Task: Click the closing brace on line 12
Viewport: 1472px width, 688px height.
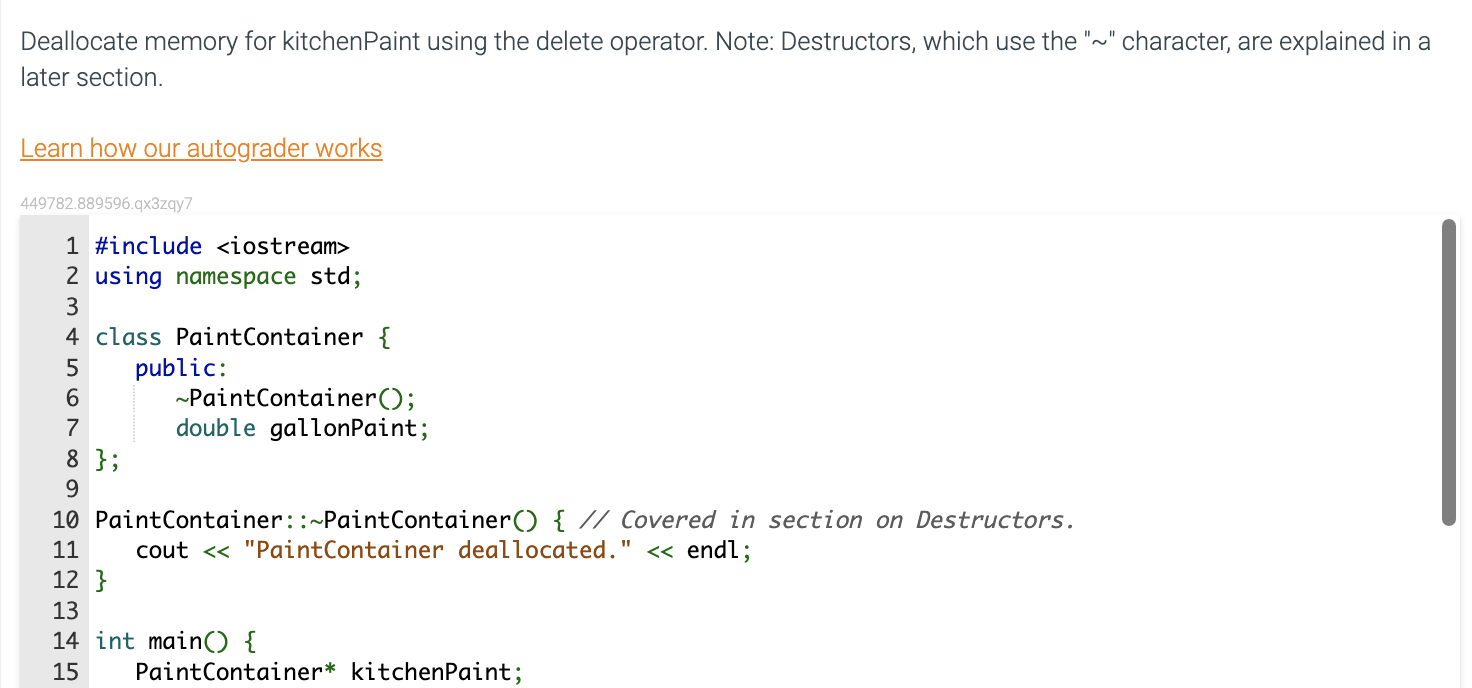Action: (x=99, y=580)
